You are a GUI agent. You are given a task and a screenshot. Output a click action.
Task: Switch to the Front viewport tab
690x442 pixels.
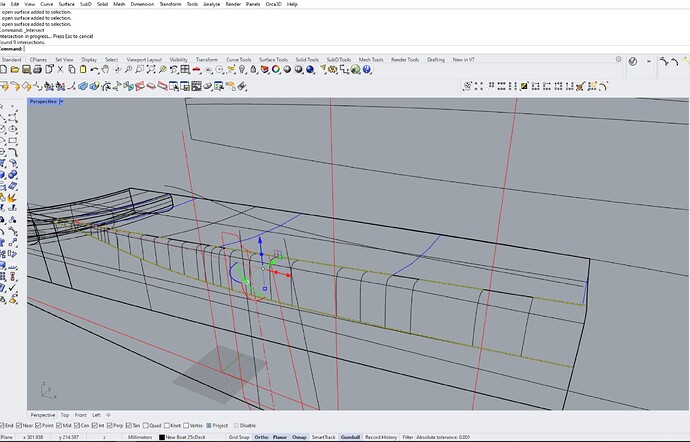pyautogui.click(x=80, y=414)
